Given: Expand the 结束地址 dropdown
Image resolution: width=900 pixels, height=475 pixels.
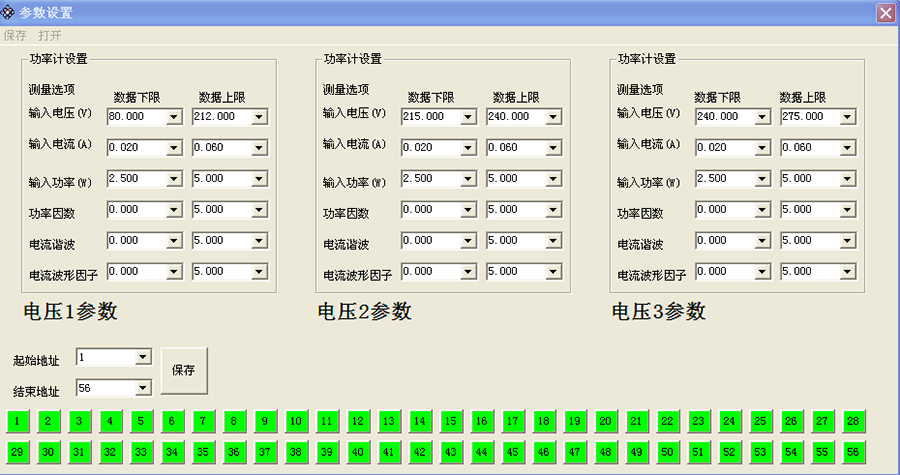Looking at the screenshot, I should coord(143,388).
